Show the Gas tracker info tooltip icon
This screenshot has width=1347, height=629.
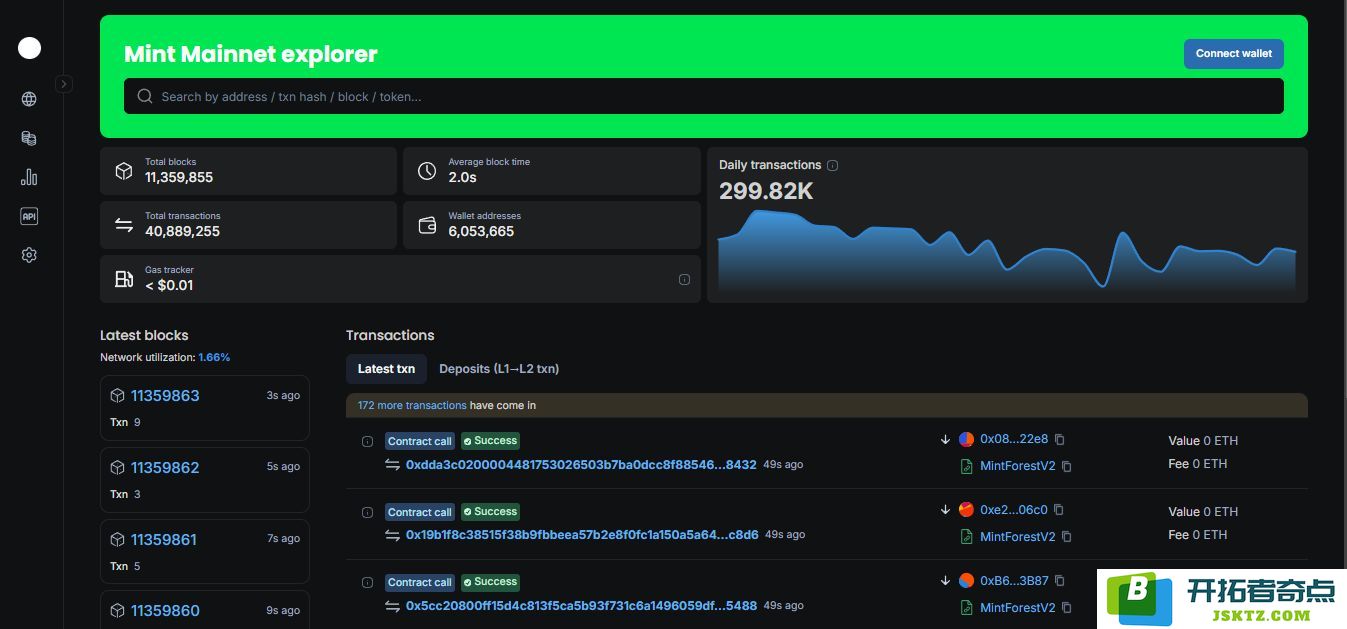[684, 280]
